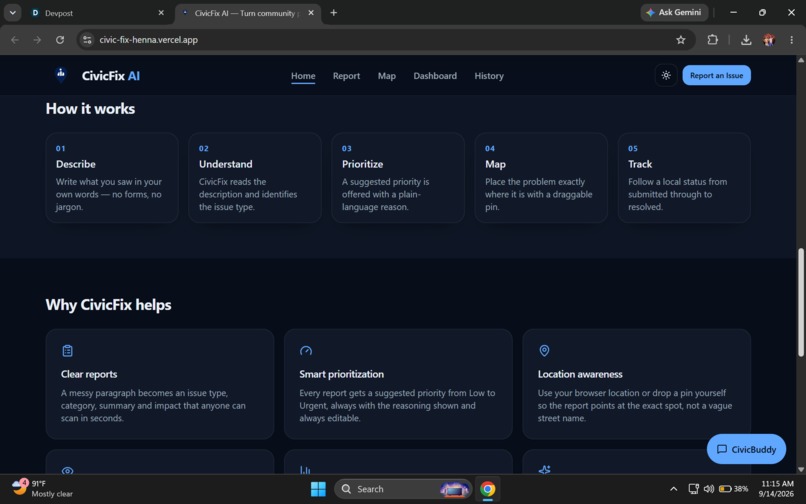Click the sparkle icon in the bottom-right card
Image resolution: width=806 pixels, height=504 pixels.
click(544, 470)
